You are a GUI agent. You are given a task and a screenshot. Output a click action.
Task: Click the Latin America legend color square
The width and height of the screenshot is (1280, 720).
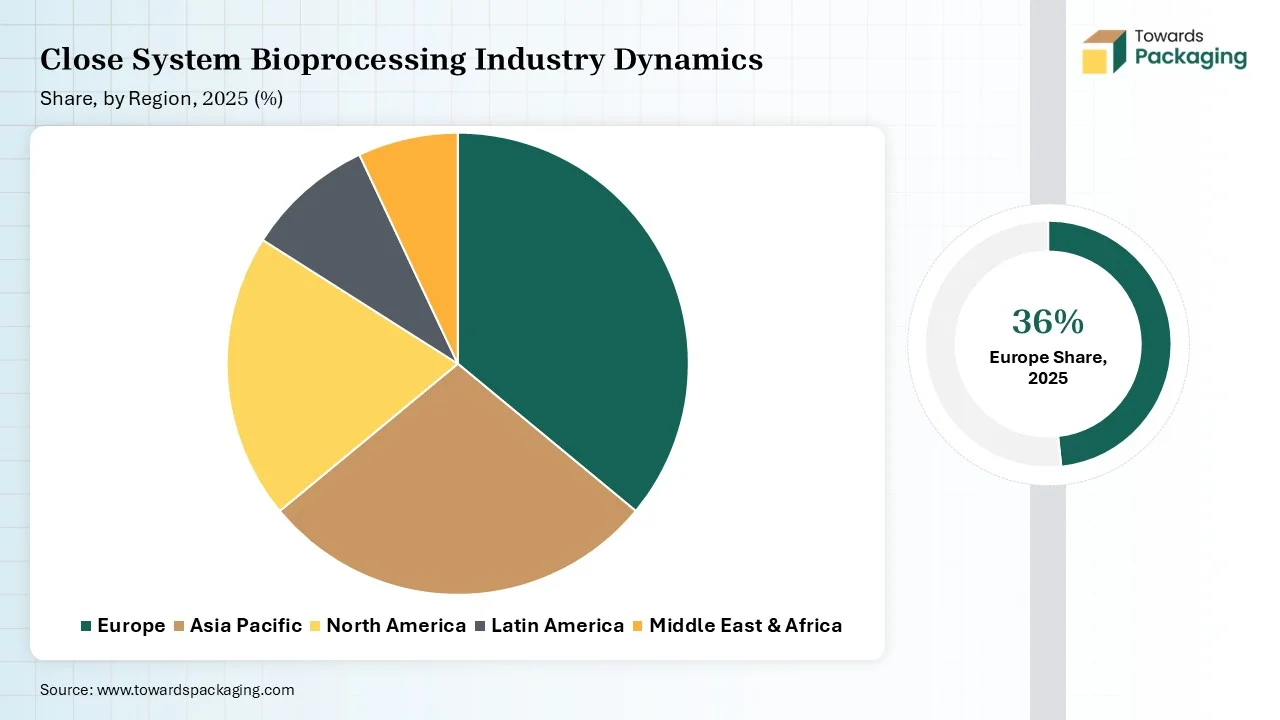click(480, 626)
